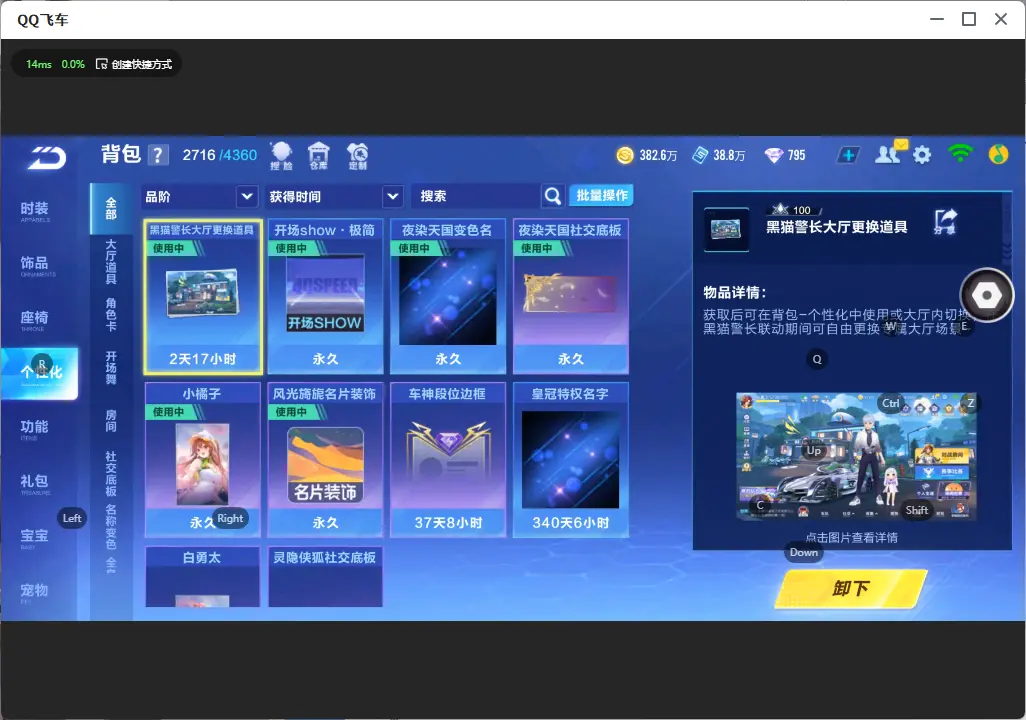Select the 宠物 pet category

coord(35,592)
